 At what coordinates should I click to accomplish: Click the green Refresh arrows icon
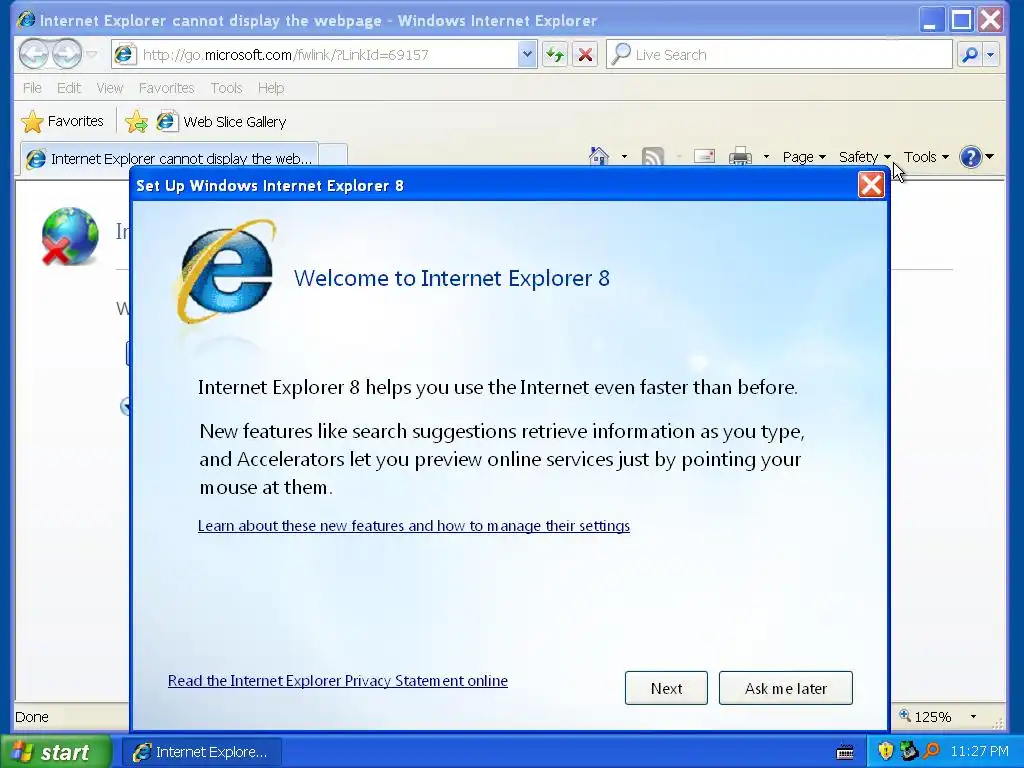[x=555, y=55]
